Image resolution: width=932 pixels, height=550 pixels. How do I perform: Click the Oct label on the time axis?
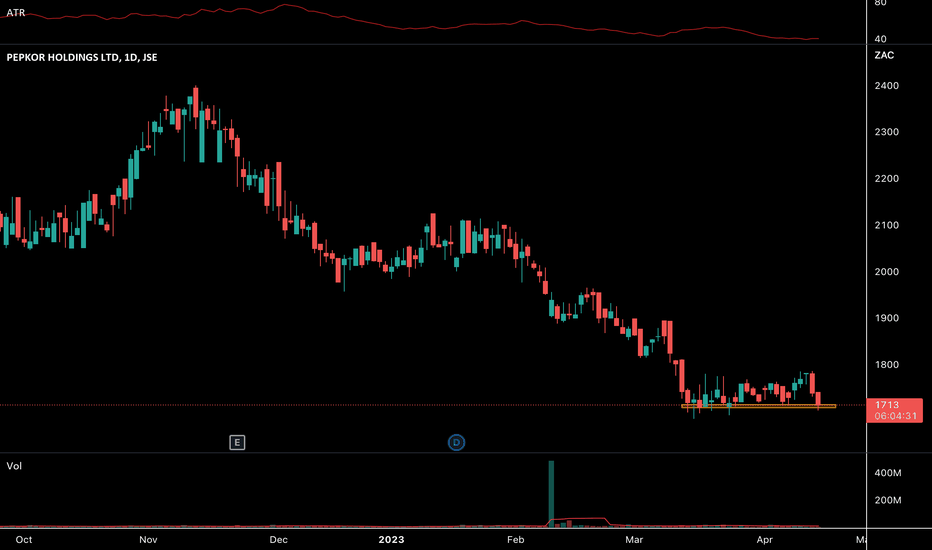click(24, 540)
